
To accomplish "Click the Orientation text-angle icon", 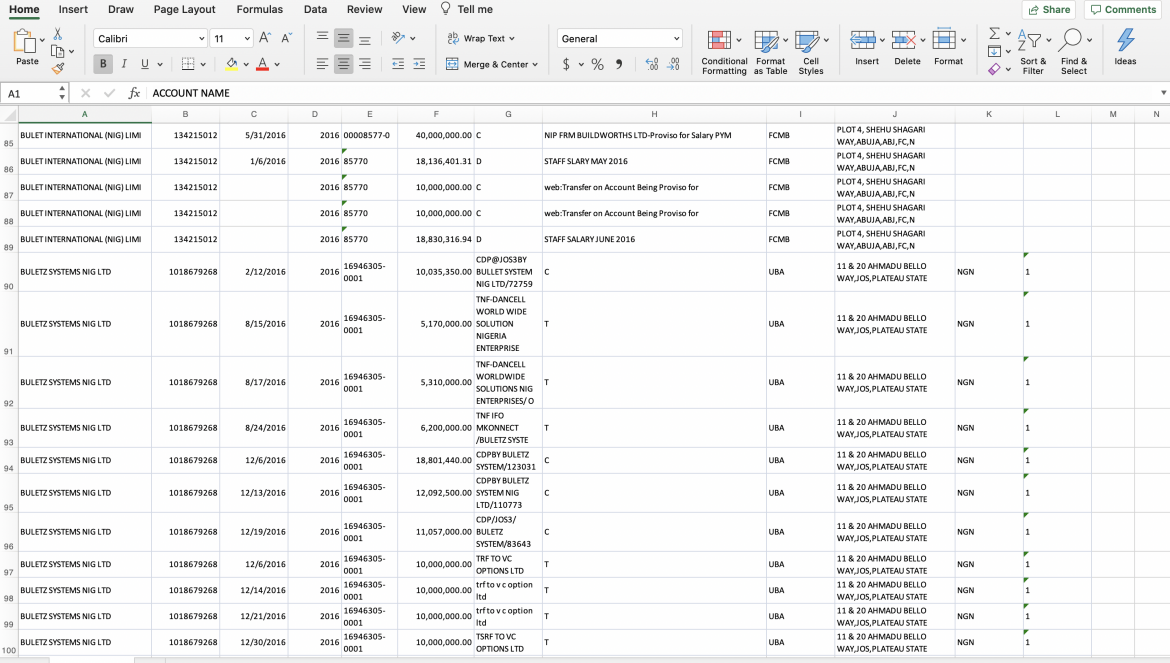I will [x=398, y=38].
